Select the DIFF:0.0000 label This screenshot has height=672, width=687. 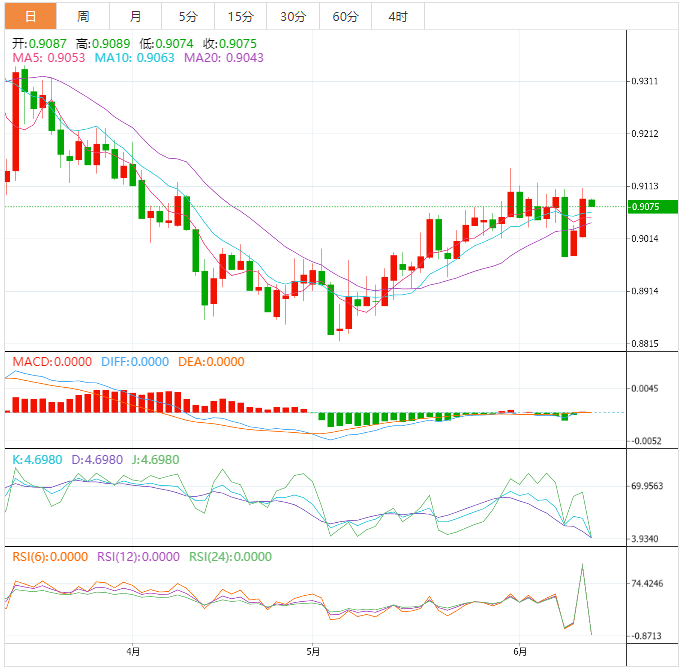point(134,361)
